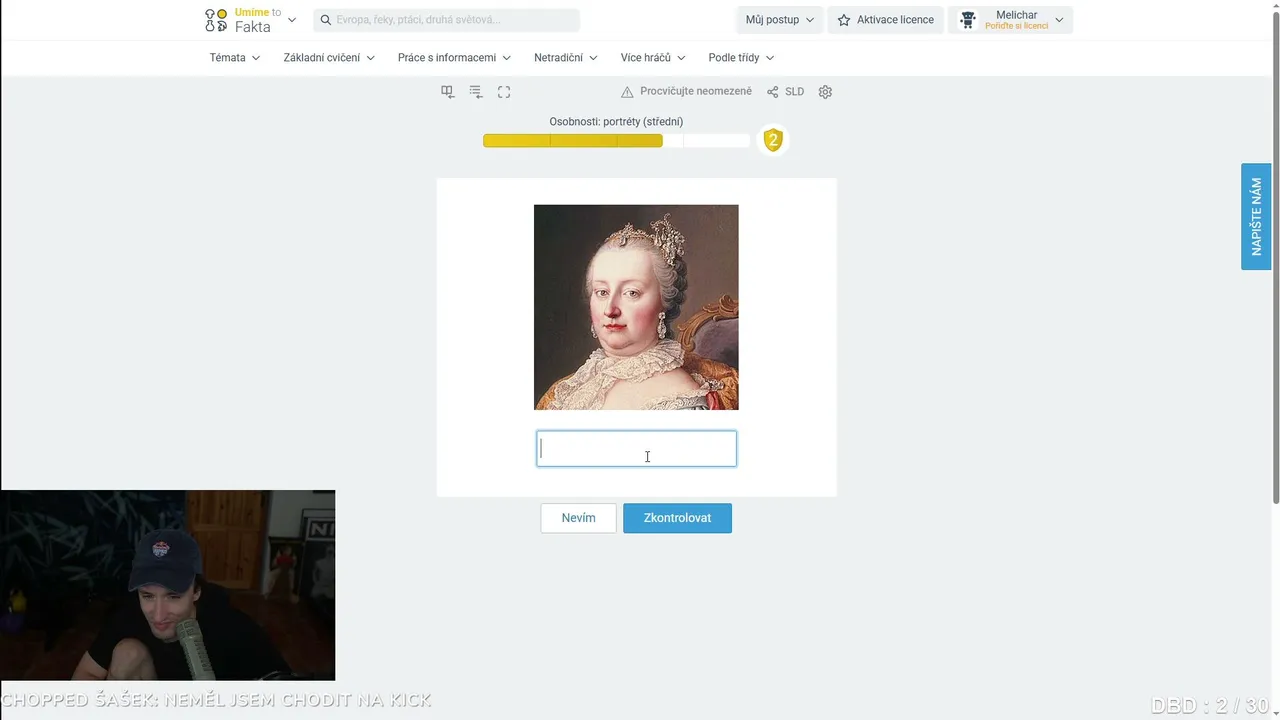
Task: Click the yellow exercise progress bar
Action: click(x=616, y=141)
